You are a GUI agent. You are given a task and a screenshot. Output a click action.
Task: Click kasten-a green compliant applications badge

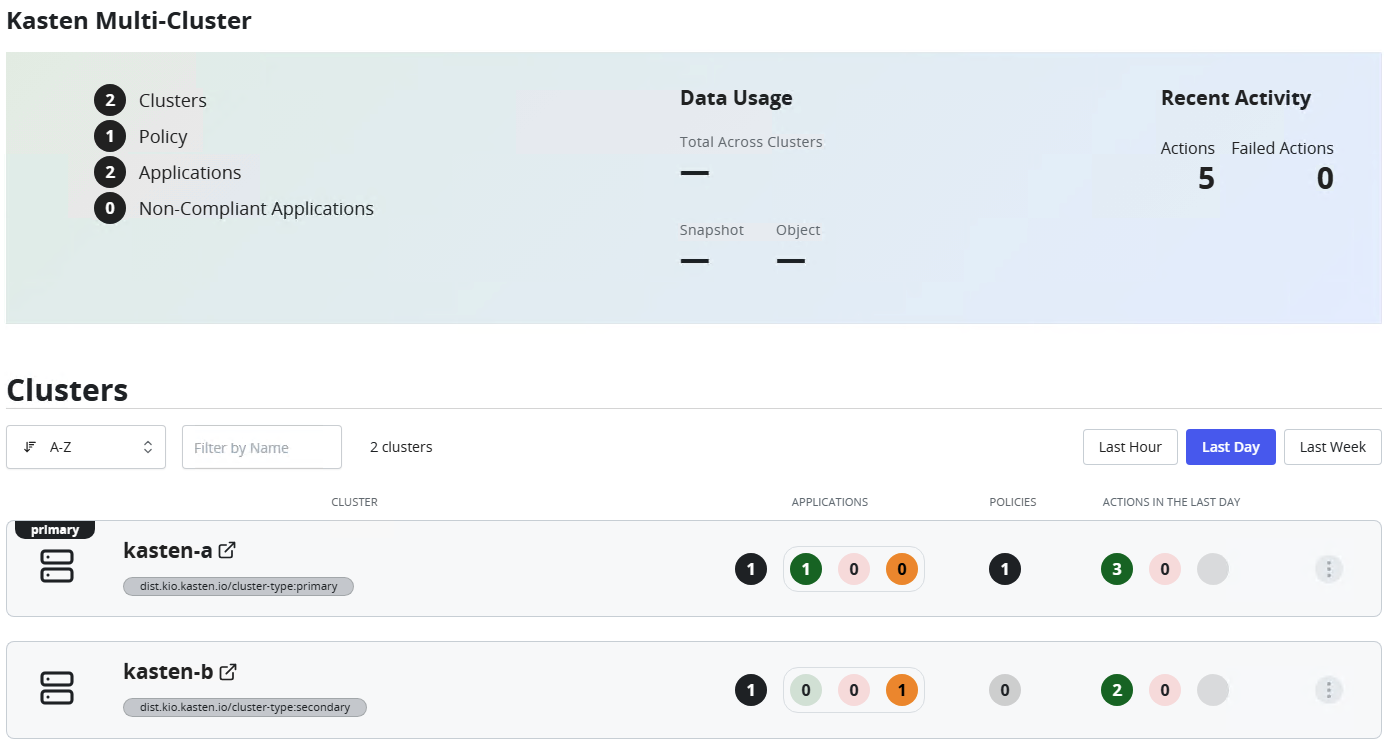pyautogui.click(x=805, y=569)
